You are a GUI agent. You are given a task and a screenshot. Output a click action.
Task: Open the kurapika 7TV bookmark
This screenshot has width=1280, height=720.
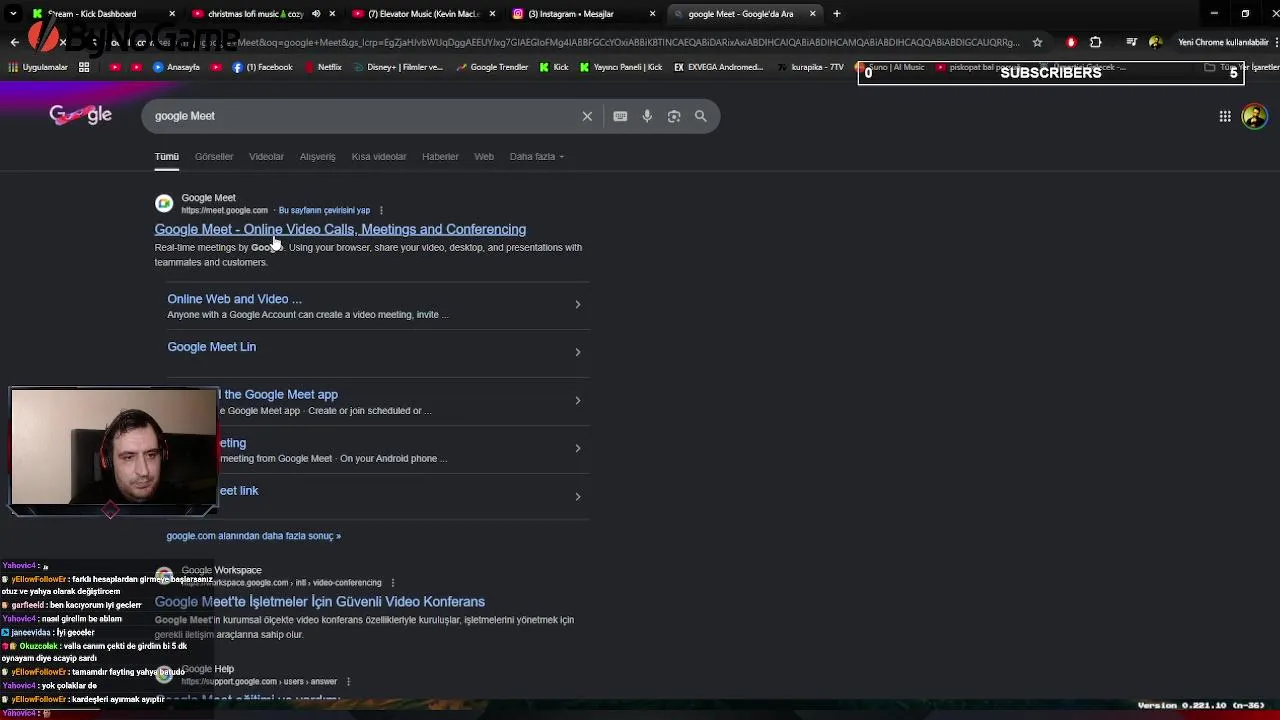click(810, 67)
